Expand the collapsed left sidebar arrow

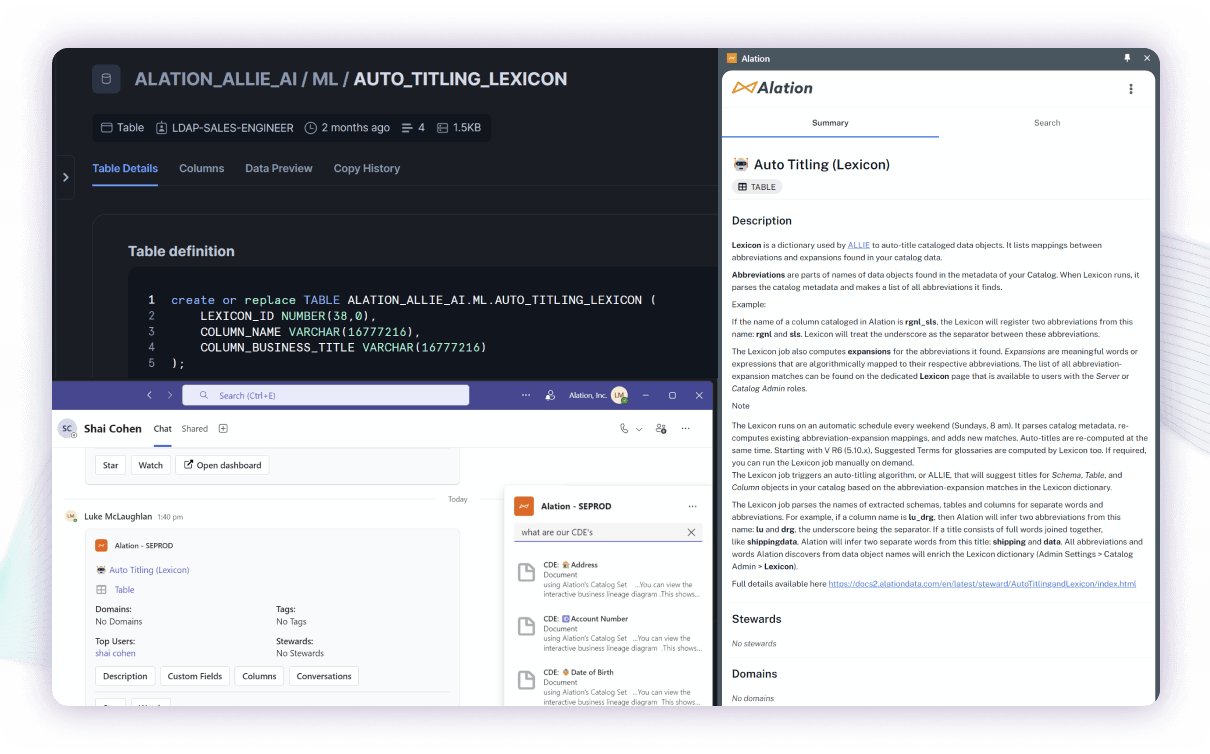[x=65, y=176]
